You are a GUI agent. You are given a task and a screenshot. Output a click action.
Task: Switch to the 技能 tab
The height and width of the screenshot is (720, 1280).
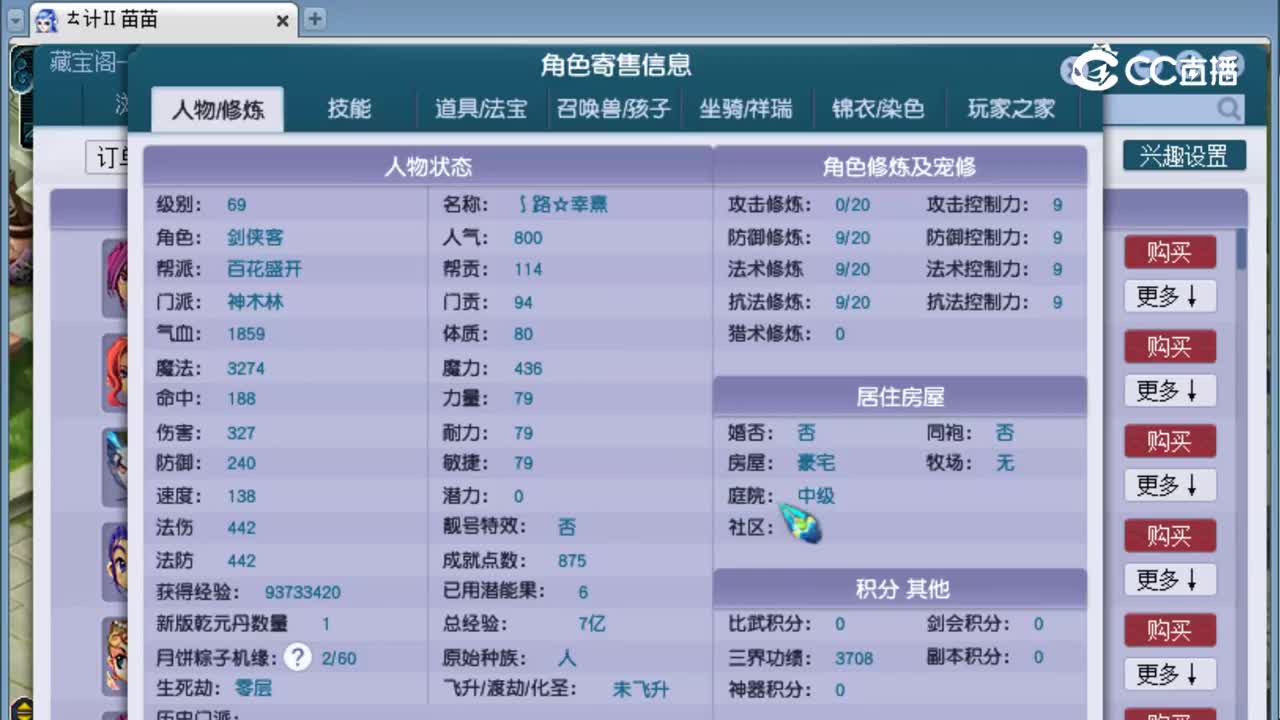pos(348,110)
